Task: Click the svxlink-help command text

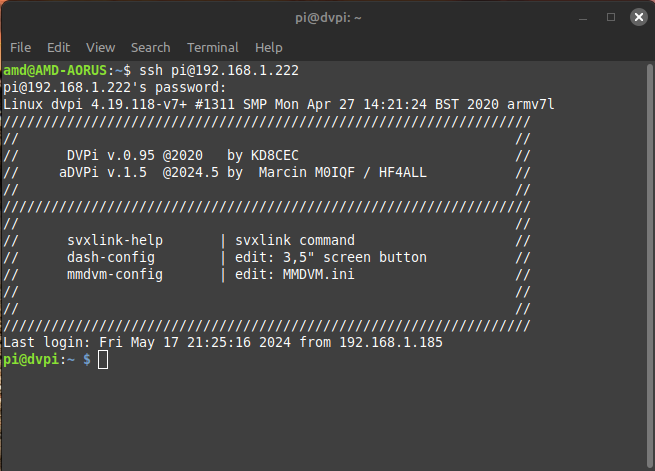Action: pos(115,241)
